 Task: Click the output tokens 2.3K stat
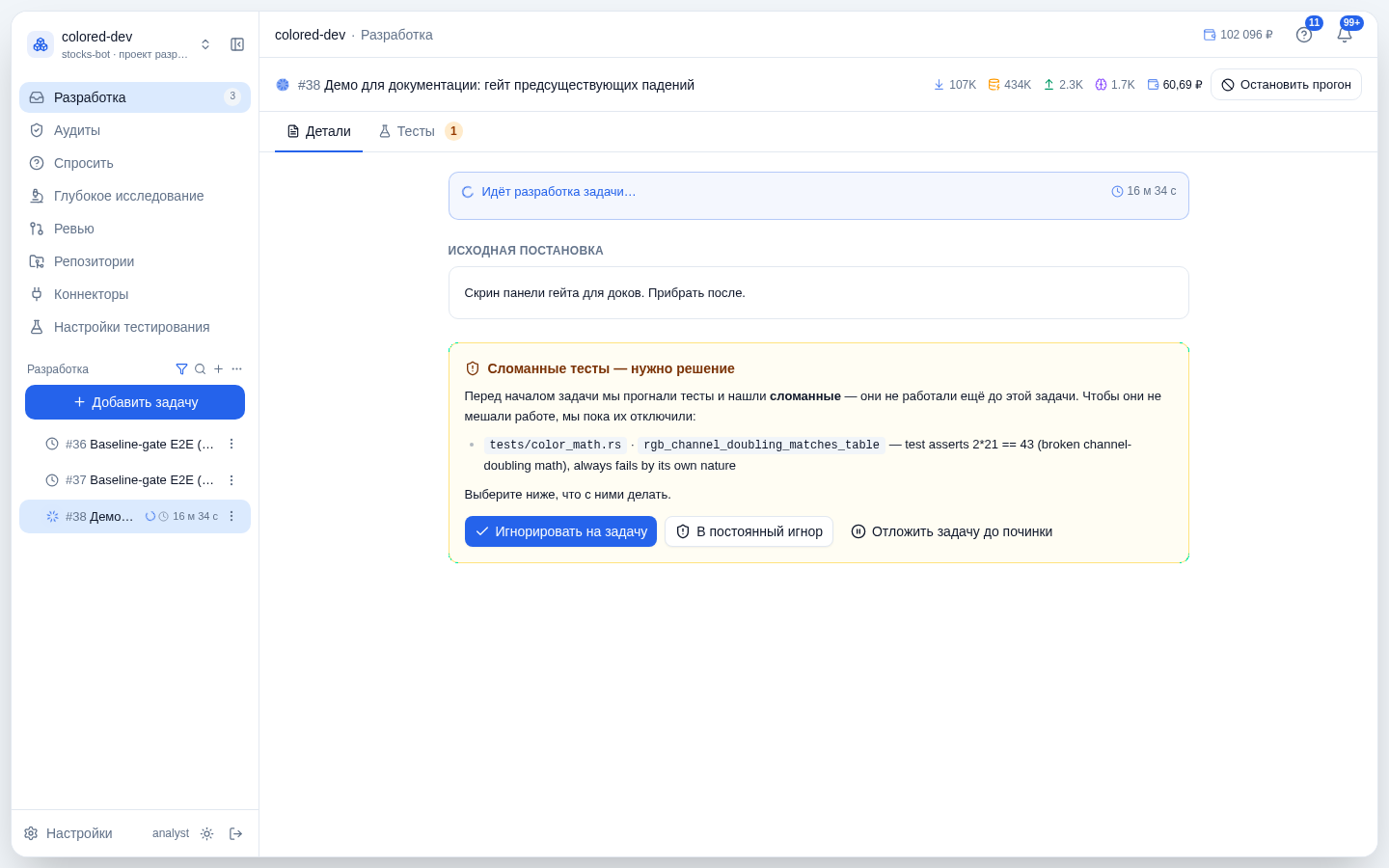[x=1063, y=85]
